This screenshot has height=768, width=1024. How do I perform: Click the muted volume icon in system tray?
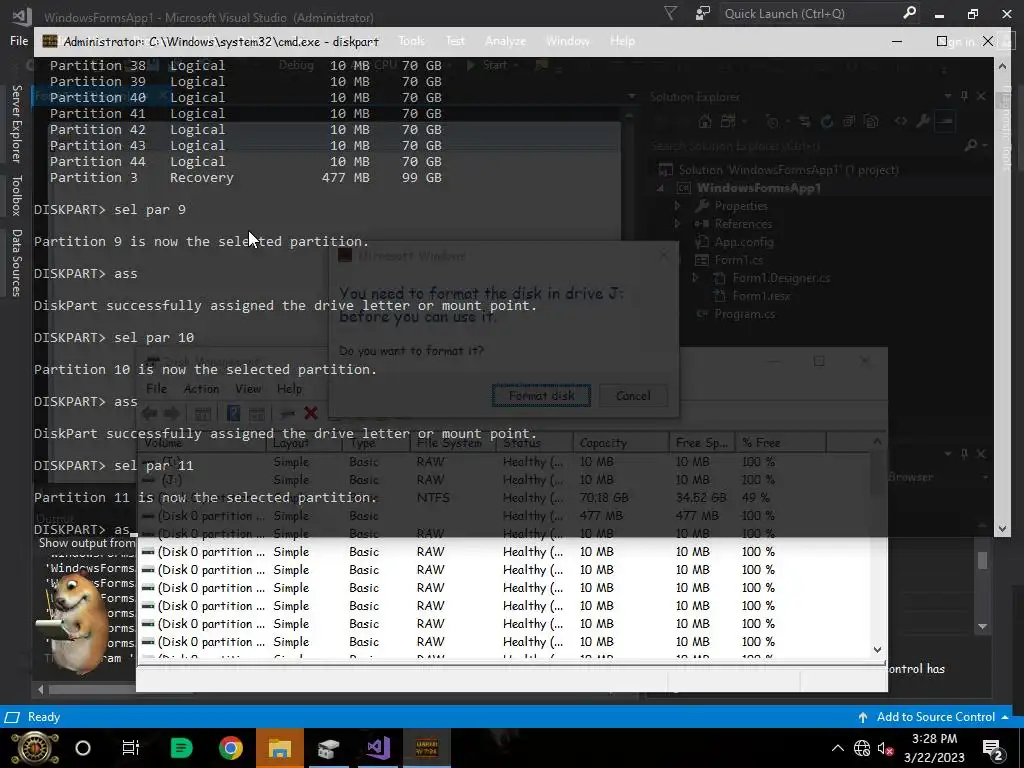[886, 748]
